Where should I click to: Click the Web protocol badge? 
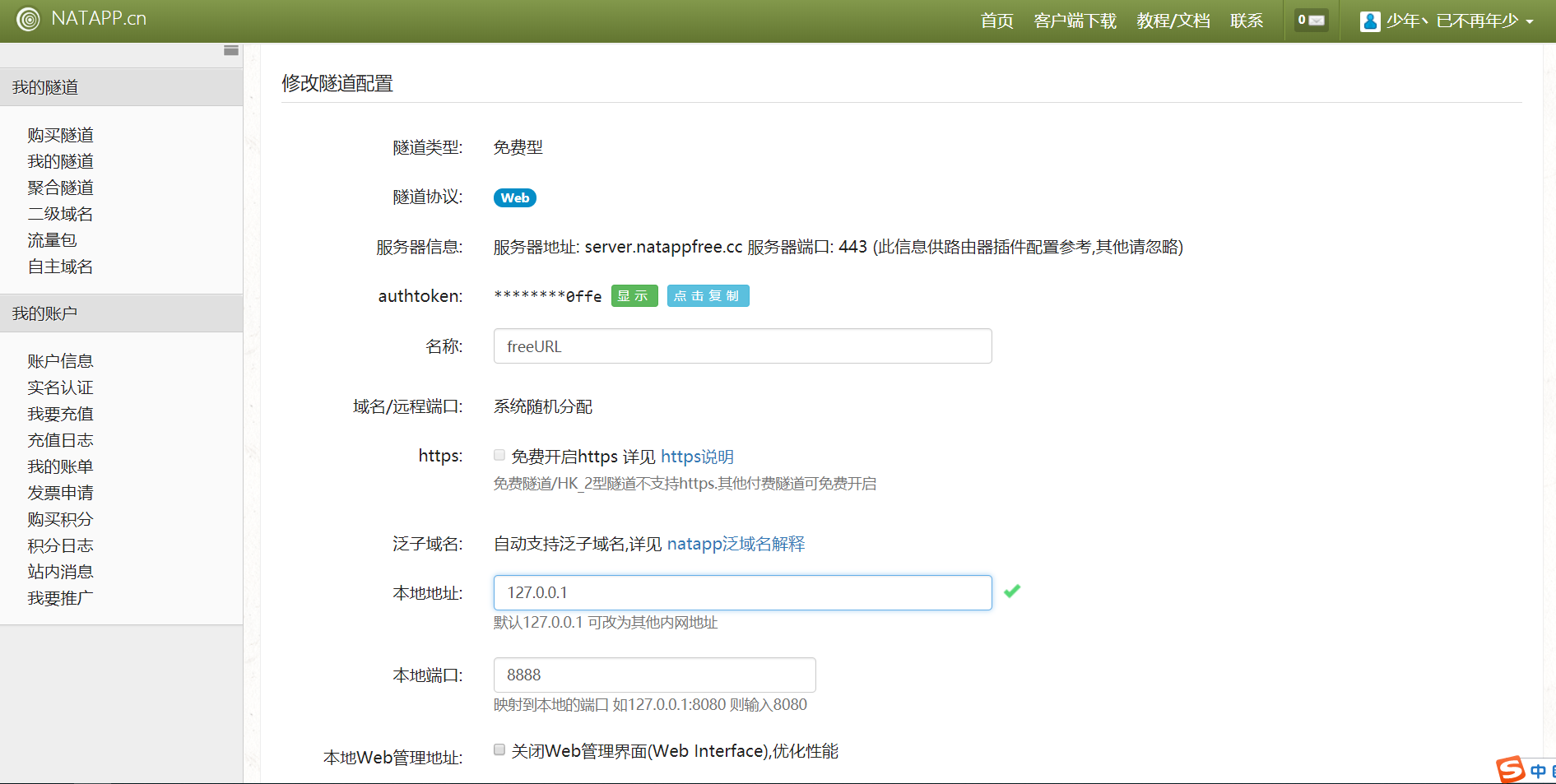click(x=515, y=197)
